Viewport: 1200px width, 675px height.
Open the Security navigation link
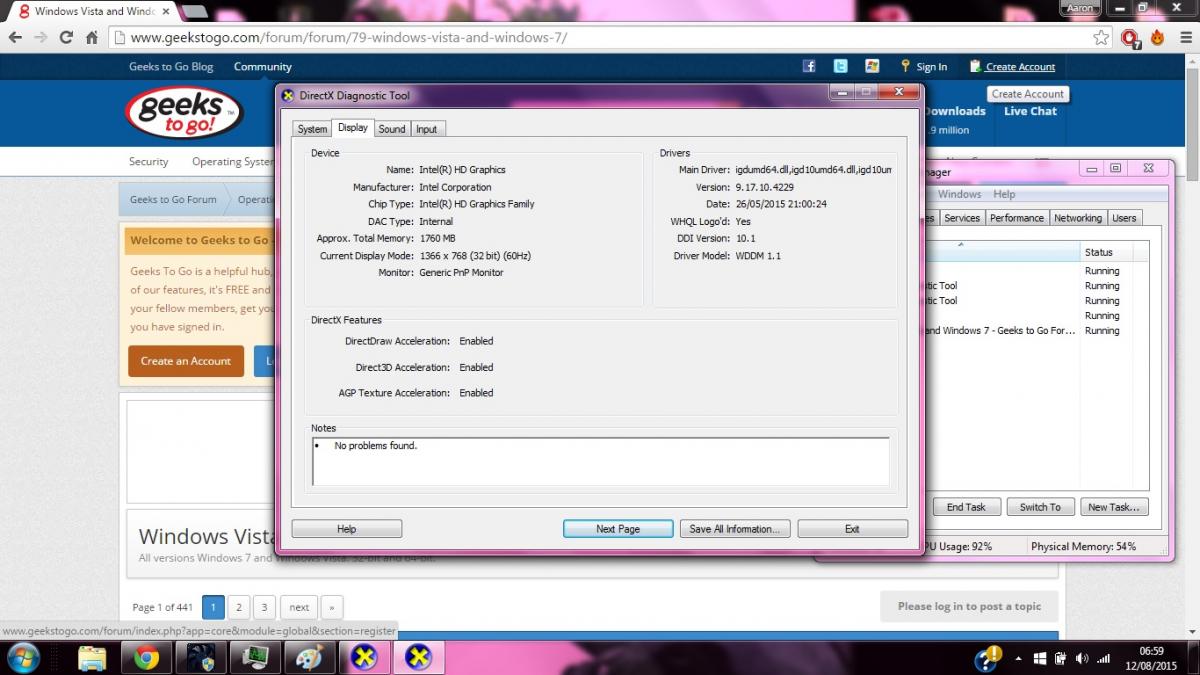(x=149, y=161)
